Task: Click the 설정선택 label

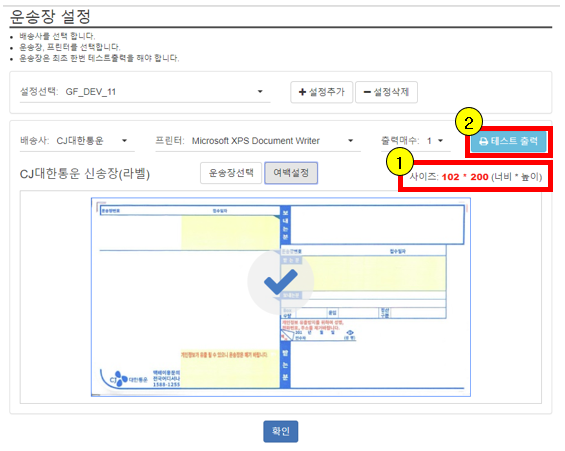Action: [39, 91]
